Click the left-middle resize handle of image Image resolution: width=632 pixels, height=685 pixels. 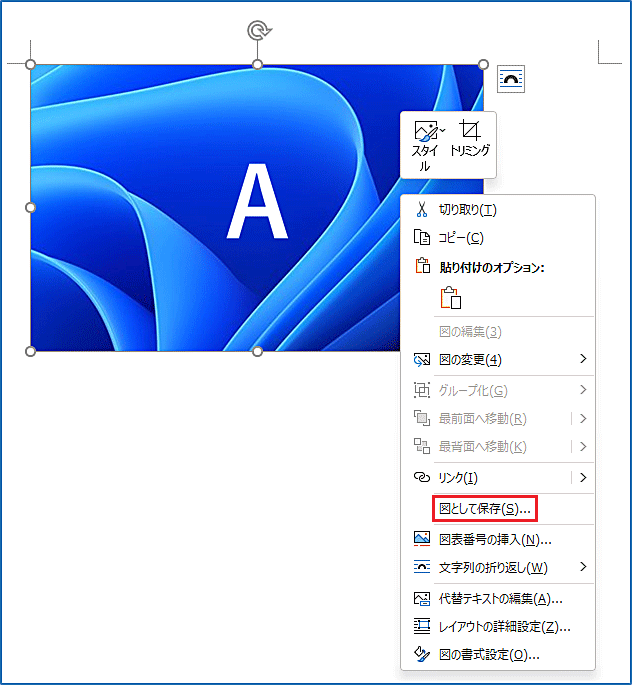click(30, 208)
